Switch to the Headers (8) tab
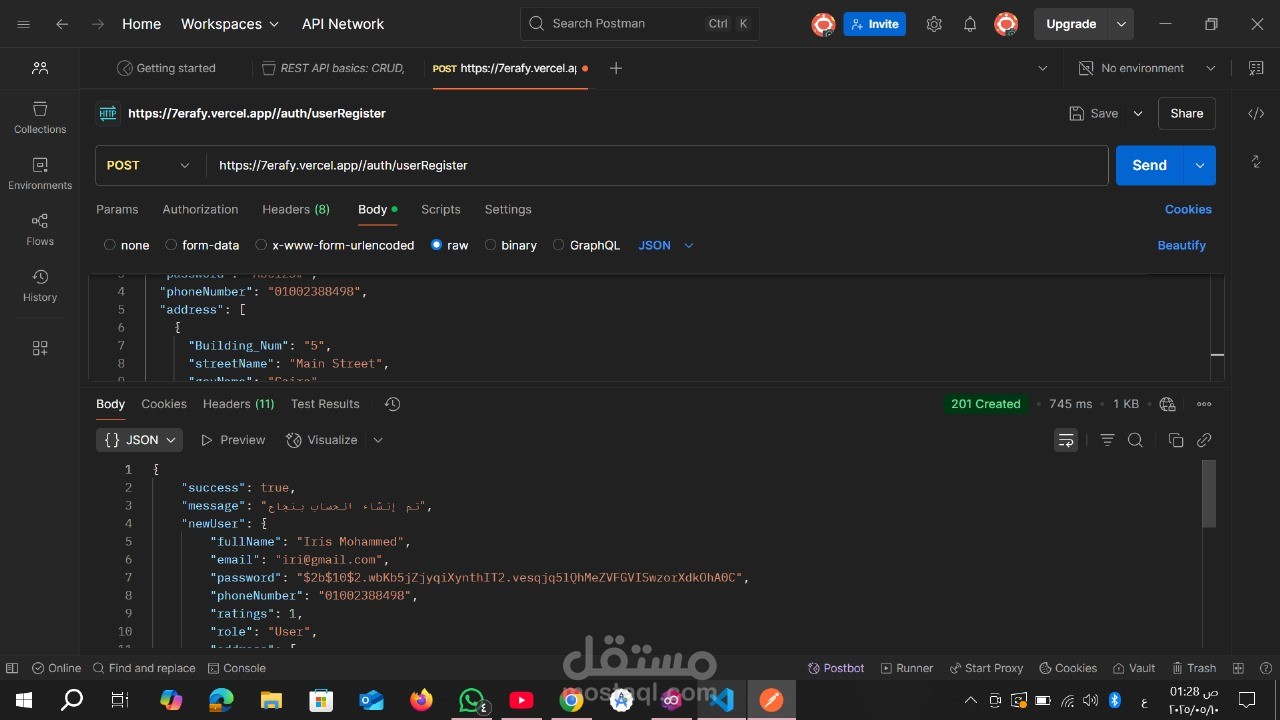1280x720 pixels. tap(295, 209)
